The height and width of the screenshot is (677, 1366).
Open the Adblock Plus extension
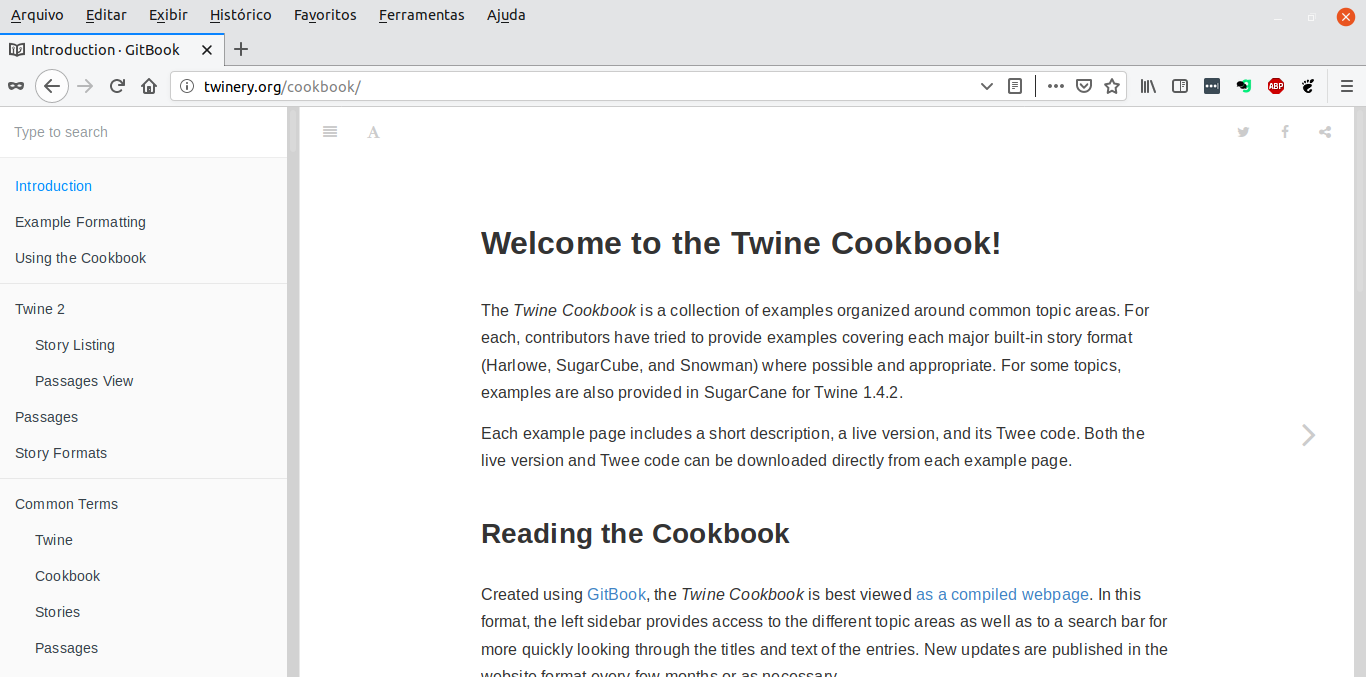point(1276,86)
